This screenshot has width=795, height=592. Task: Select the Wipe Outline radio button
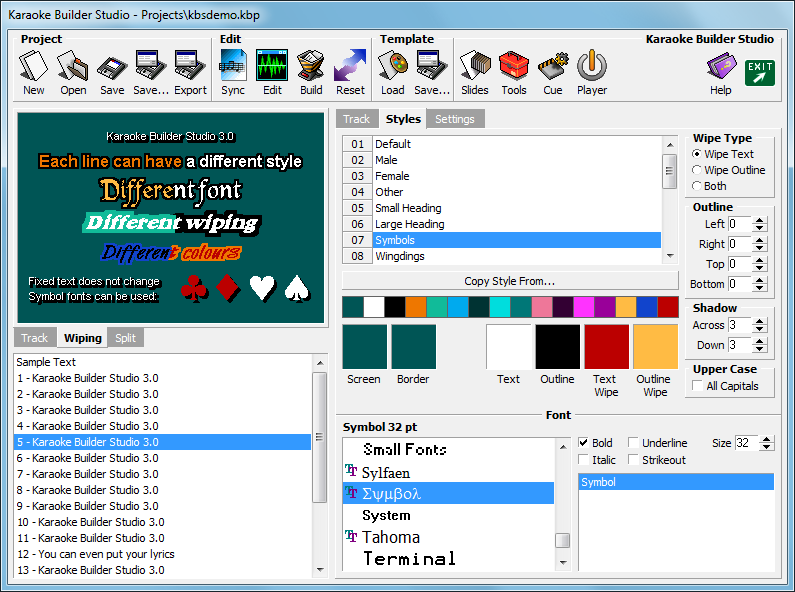697,170
